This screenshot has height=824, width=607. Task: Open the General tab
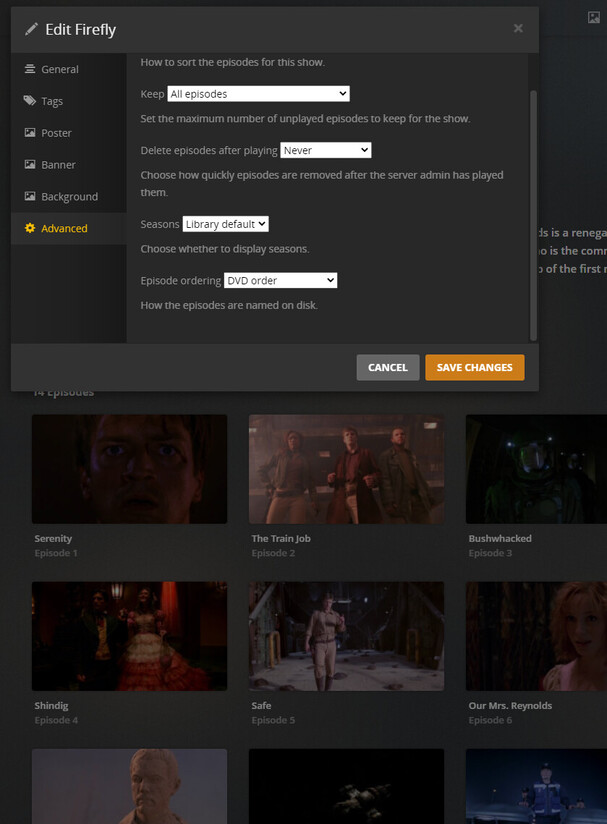click(x=69, y=69)
